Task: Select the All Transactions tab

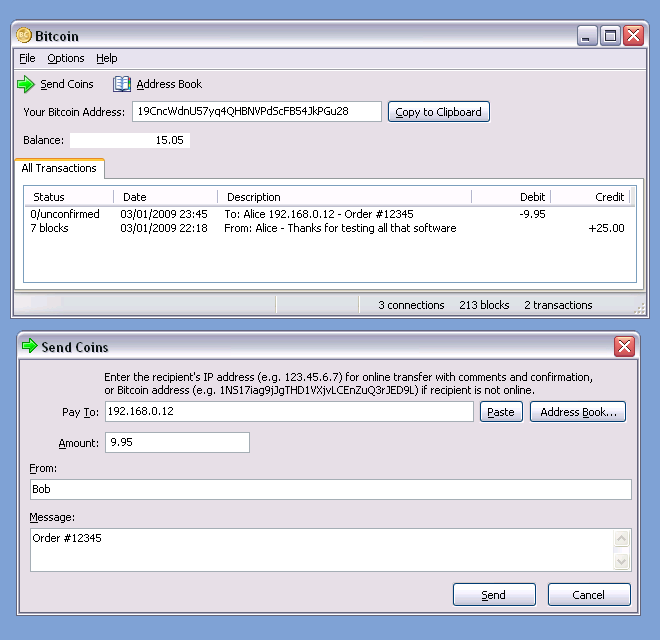Action: coord(59,168)
